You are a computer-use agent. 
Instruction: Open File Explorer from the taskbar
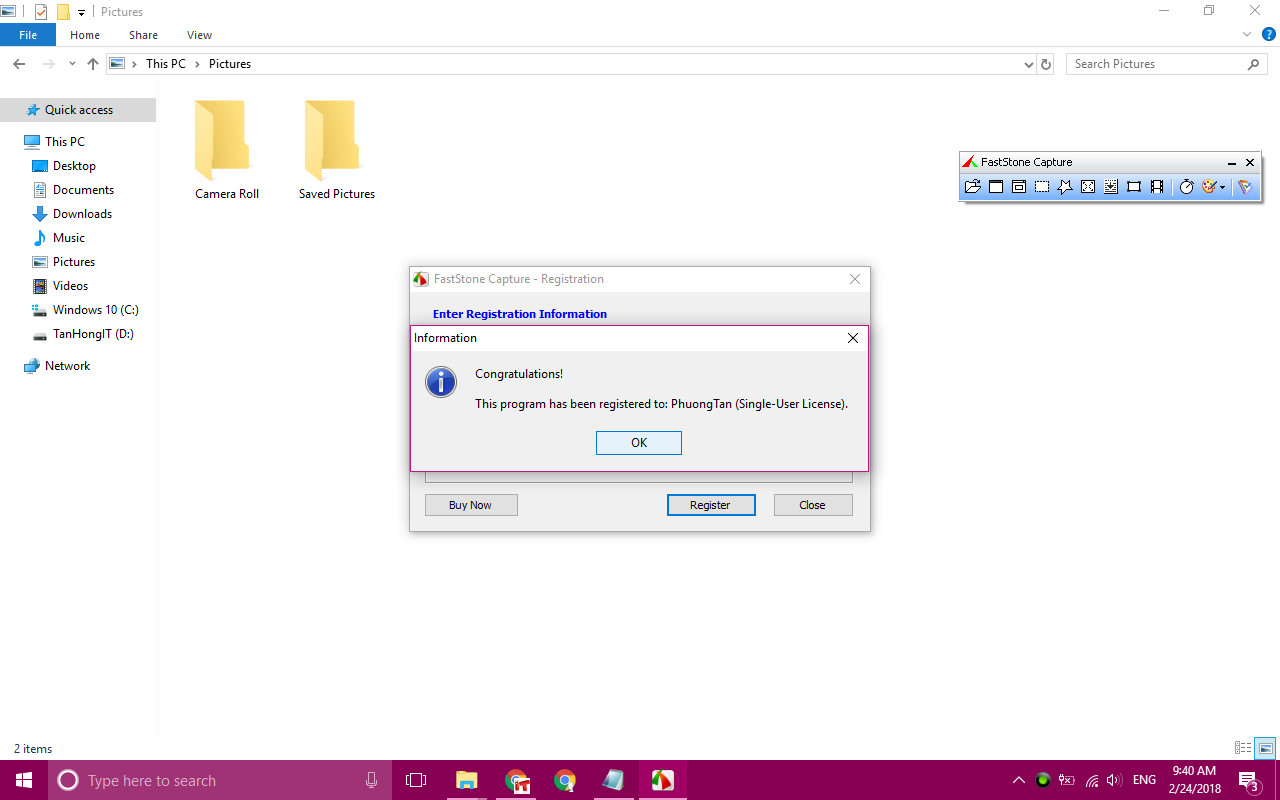467,780
